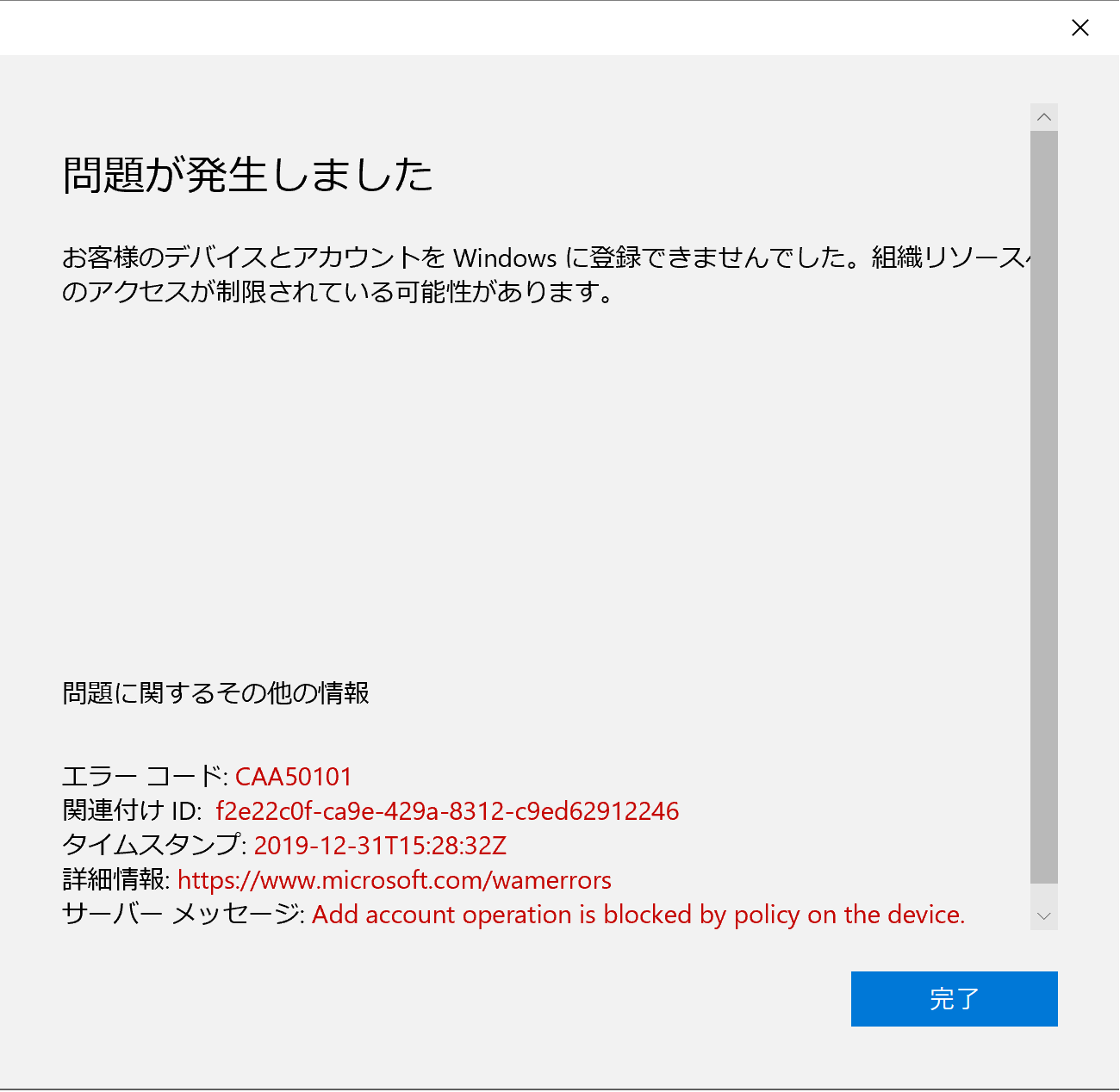1120x1092 pixels.
Task: Click the 完了 button
Action: click(x=954, y=999)
